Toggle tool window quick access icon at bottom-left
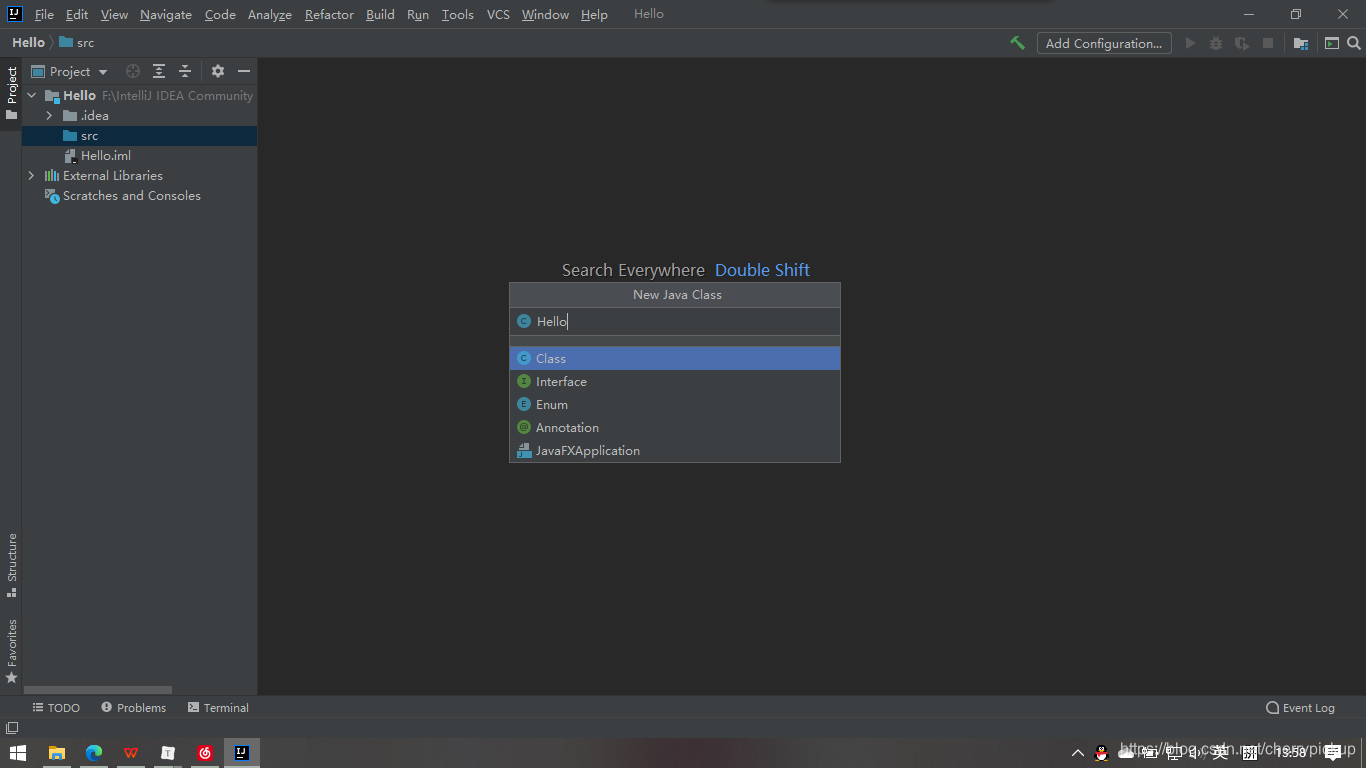 click(12, 728)
